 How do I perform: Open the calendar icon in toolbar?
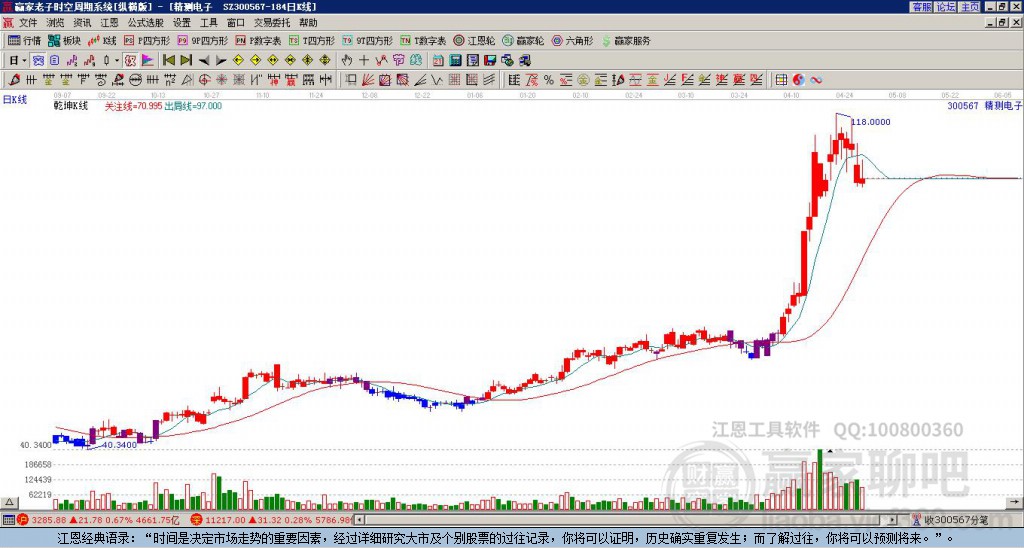438,60
